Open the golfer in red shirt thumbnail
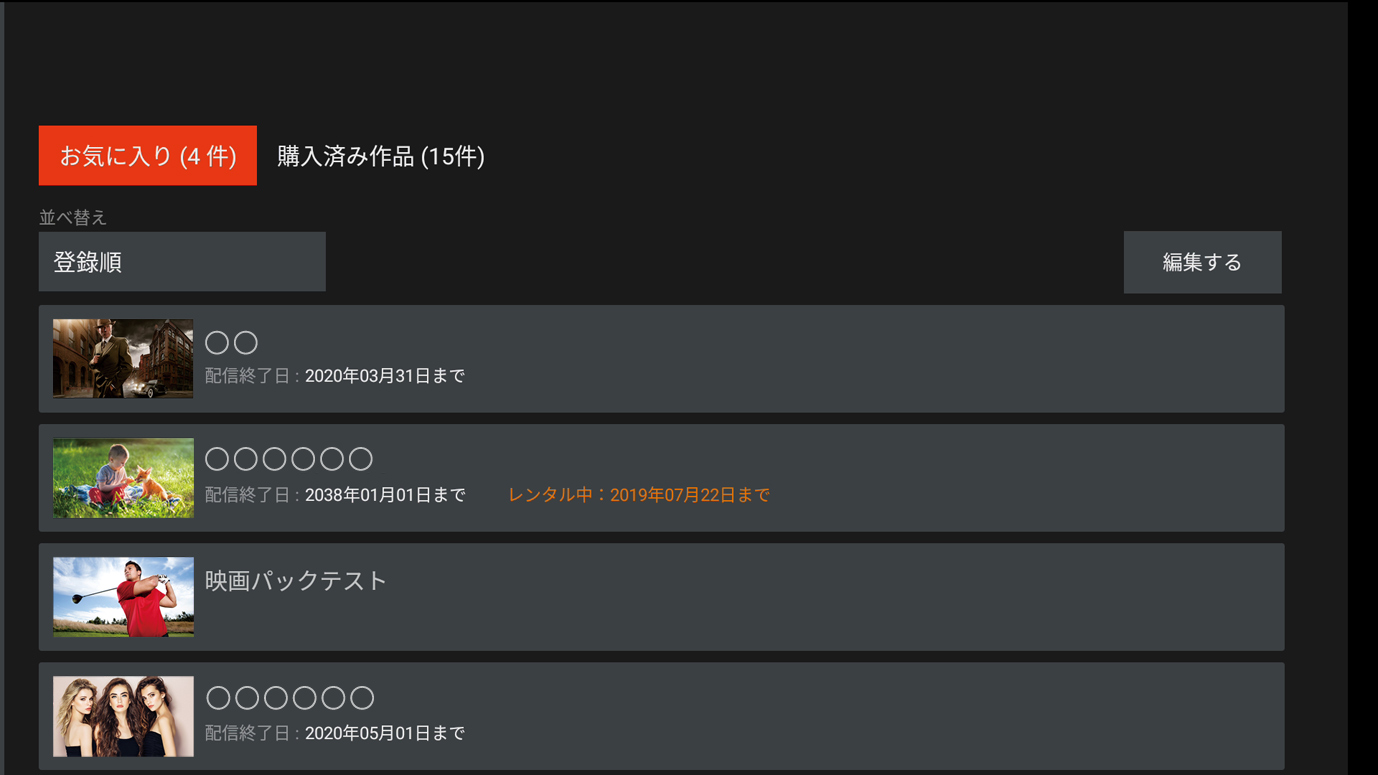This screenshot has height=775, width=1378. (123, 597)
